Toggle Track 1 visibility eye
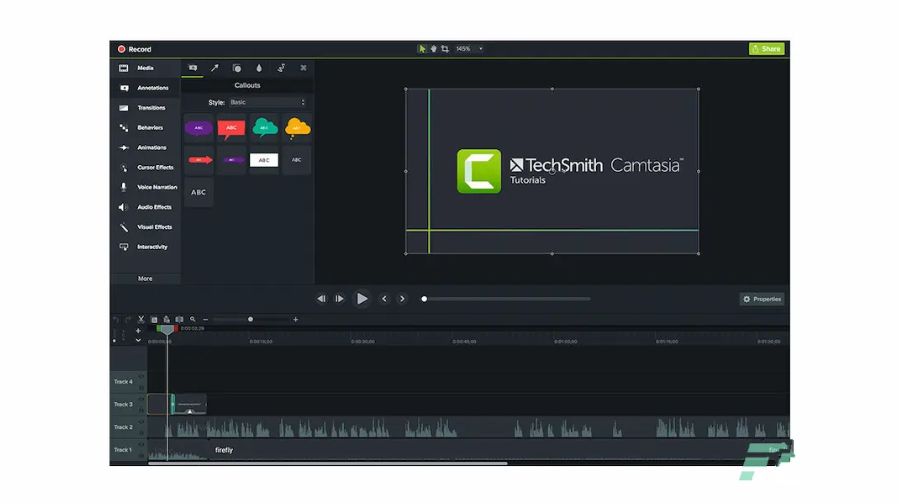The width and height of the screenshot is (899, 504). 141,445
